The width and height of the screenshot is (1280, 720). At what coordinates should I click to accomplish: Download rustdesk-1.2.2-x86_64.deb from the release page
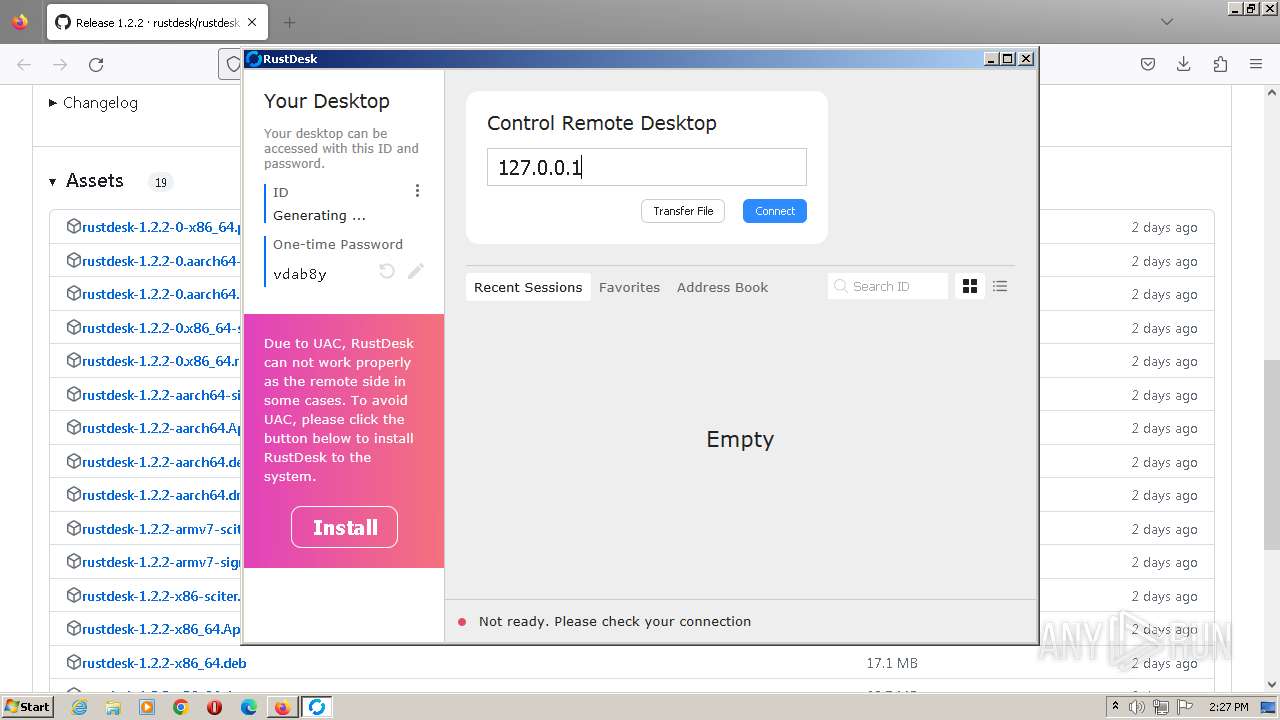[x=164, y=663]
